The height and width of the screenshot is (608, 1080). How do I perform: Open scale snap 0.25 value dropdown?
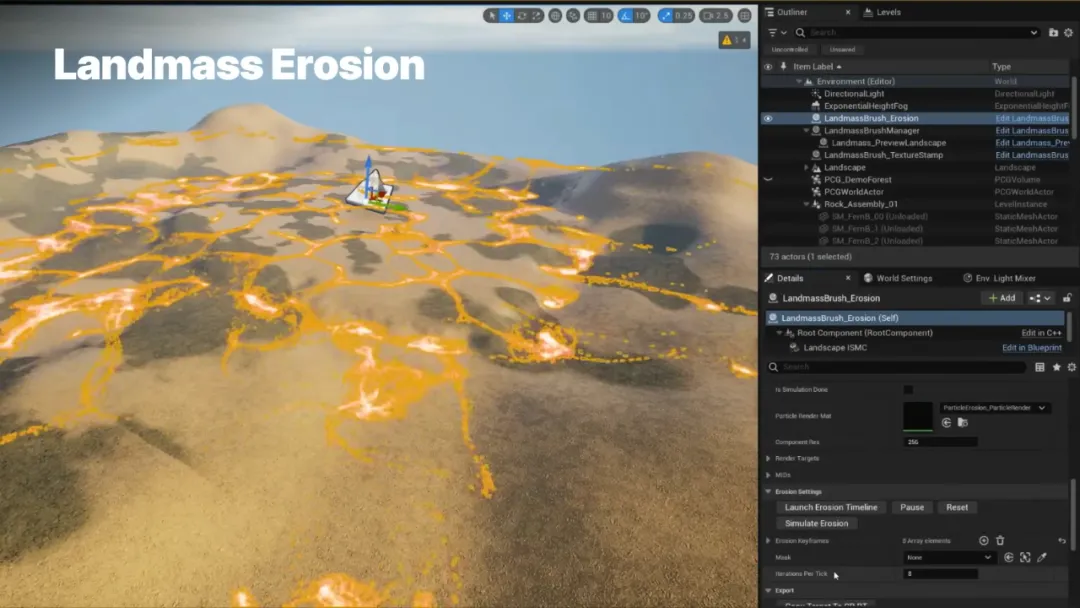click(x=684, y=15)
